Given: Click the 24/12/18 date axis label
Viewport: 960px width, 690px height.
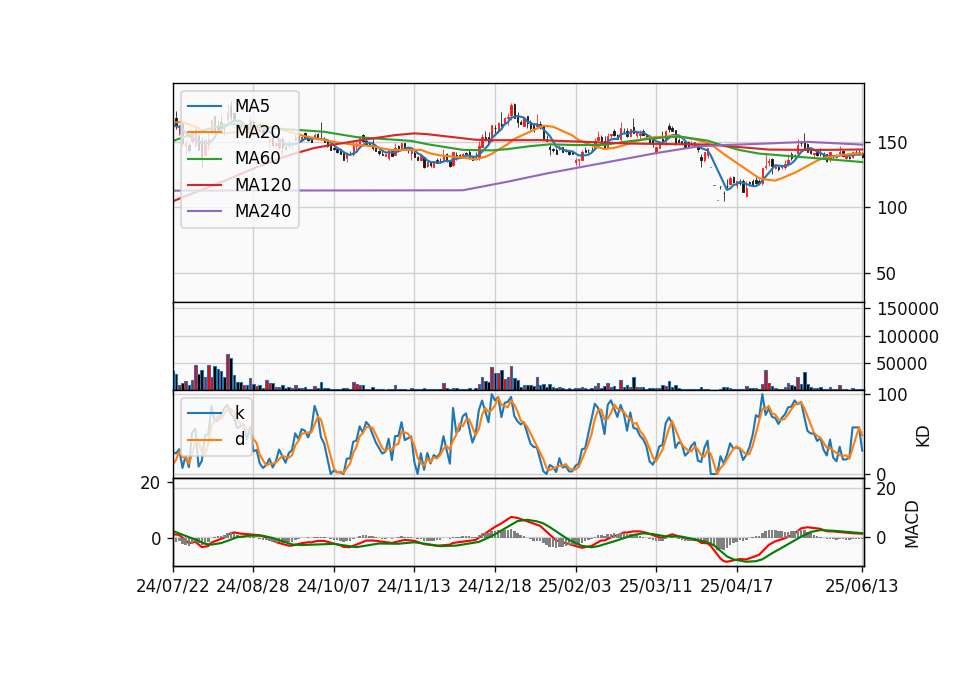Looking at the screenshot, I should 495,586.
